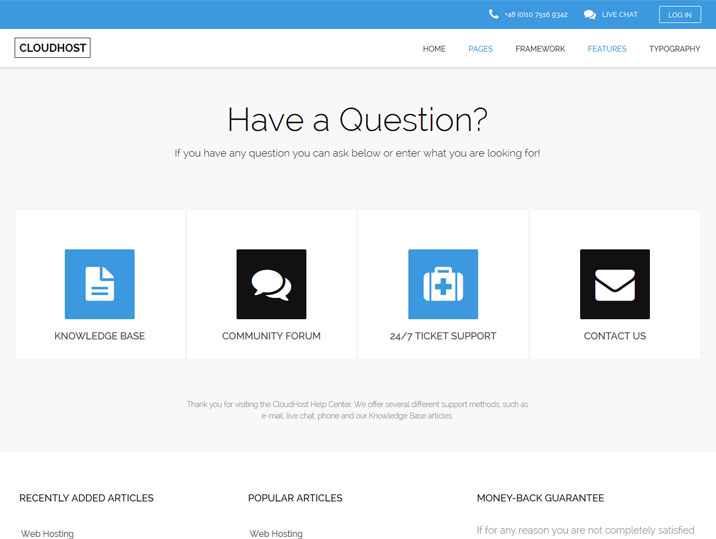Image resolution: width=716 pixels, height=539 pixels.
Task: Open Web Hosting under Recently Added Articles
Action: [48, 533]
